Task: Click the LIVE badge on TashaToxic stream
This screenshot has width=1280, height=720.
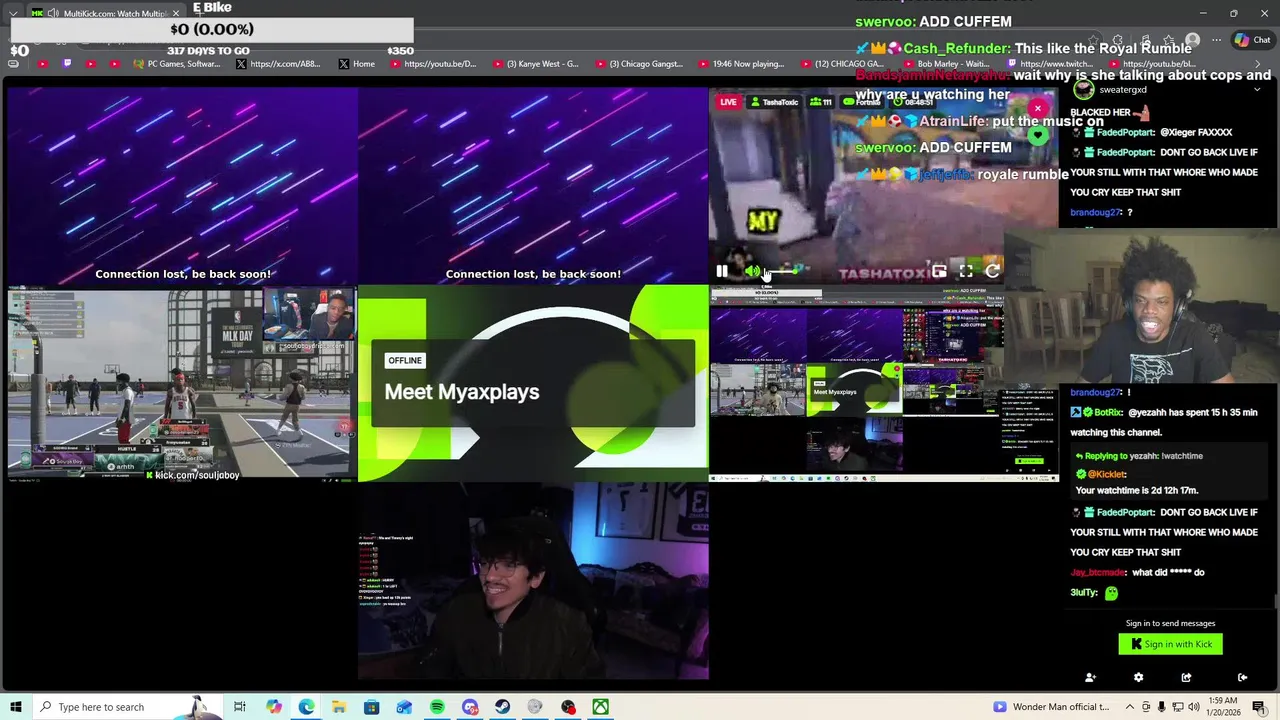Action: pos(728,102)
